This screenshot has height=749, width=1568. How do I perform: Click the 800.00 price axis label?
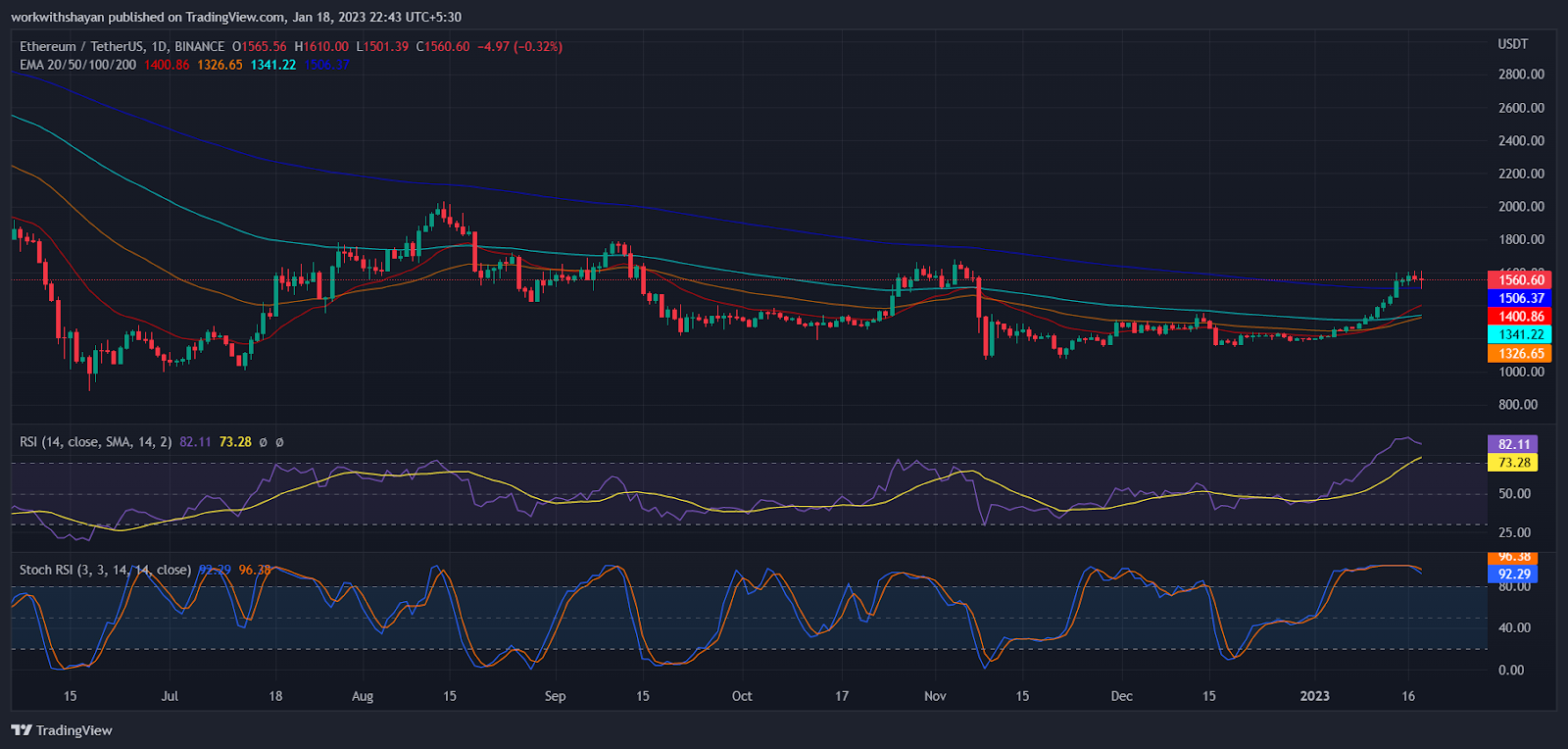[x=1518, y=405]
